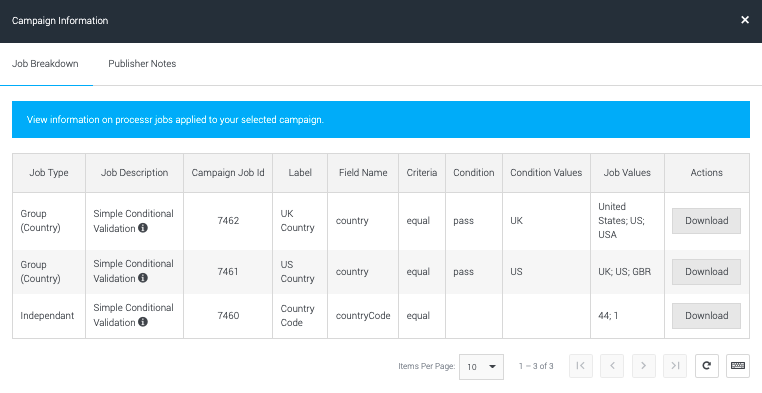Select the countryCode field name cell
The height and width of the screenshot is (393, 762).
363,316
